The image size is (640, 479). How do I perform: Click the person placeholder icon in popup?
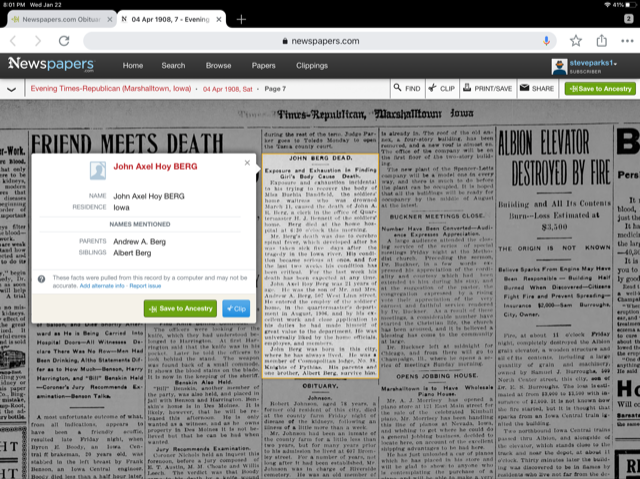(x=98, y=171)
